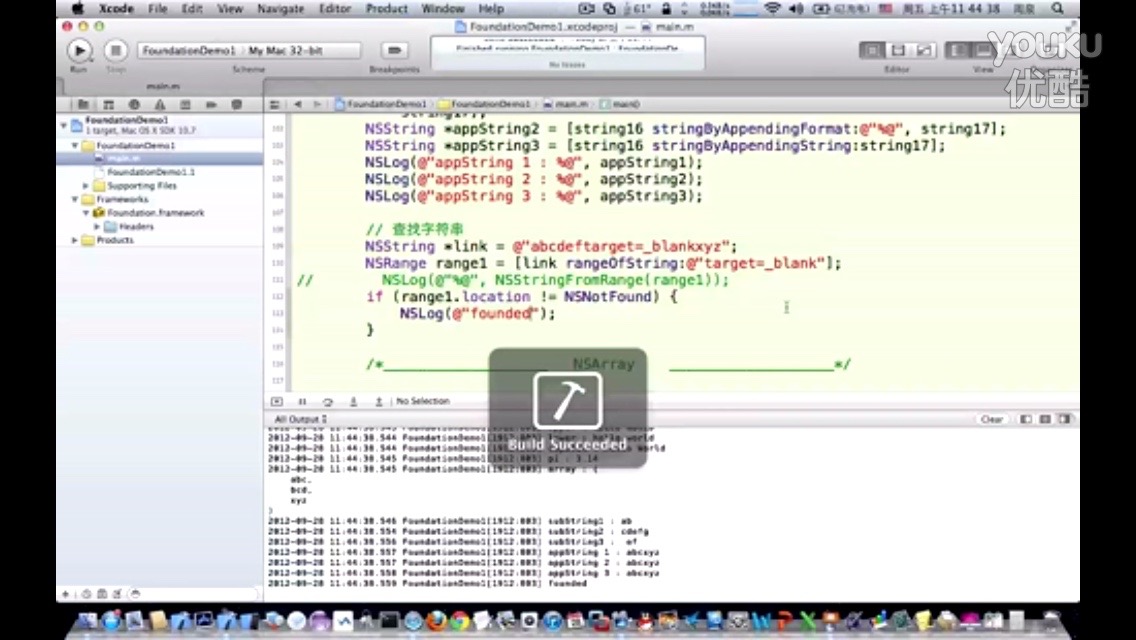Show the Breakpoint navigator
This screenshot has width=1136, height=640.
point(211,104)
